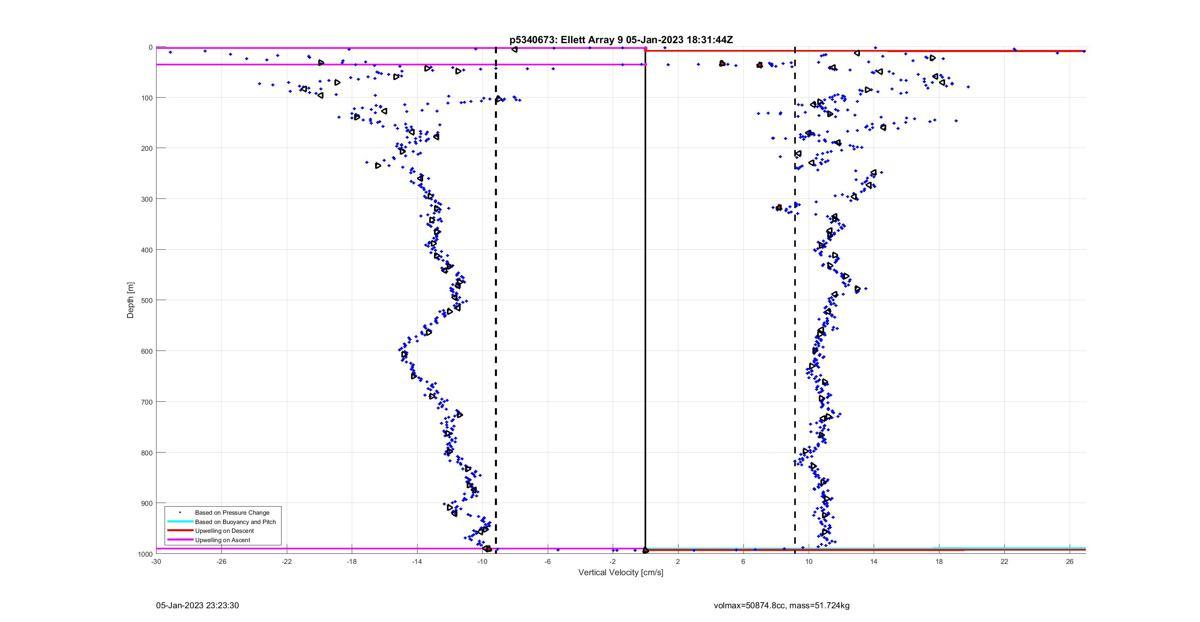Click the x-axis tick label '-22'
The image size is (1200, 622).
[287, 562]
